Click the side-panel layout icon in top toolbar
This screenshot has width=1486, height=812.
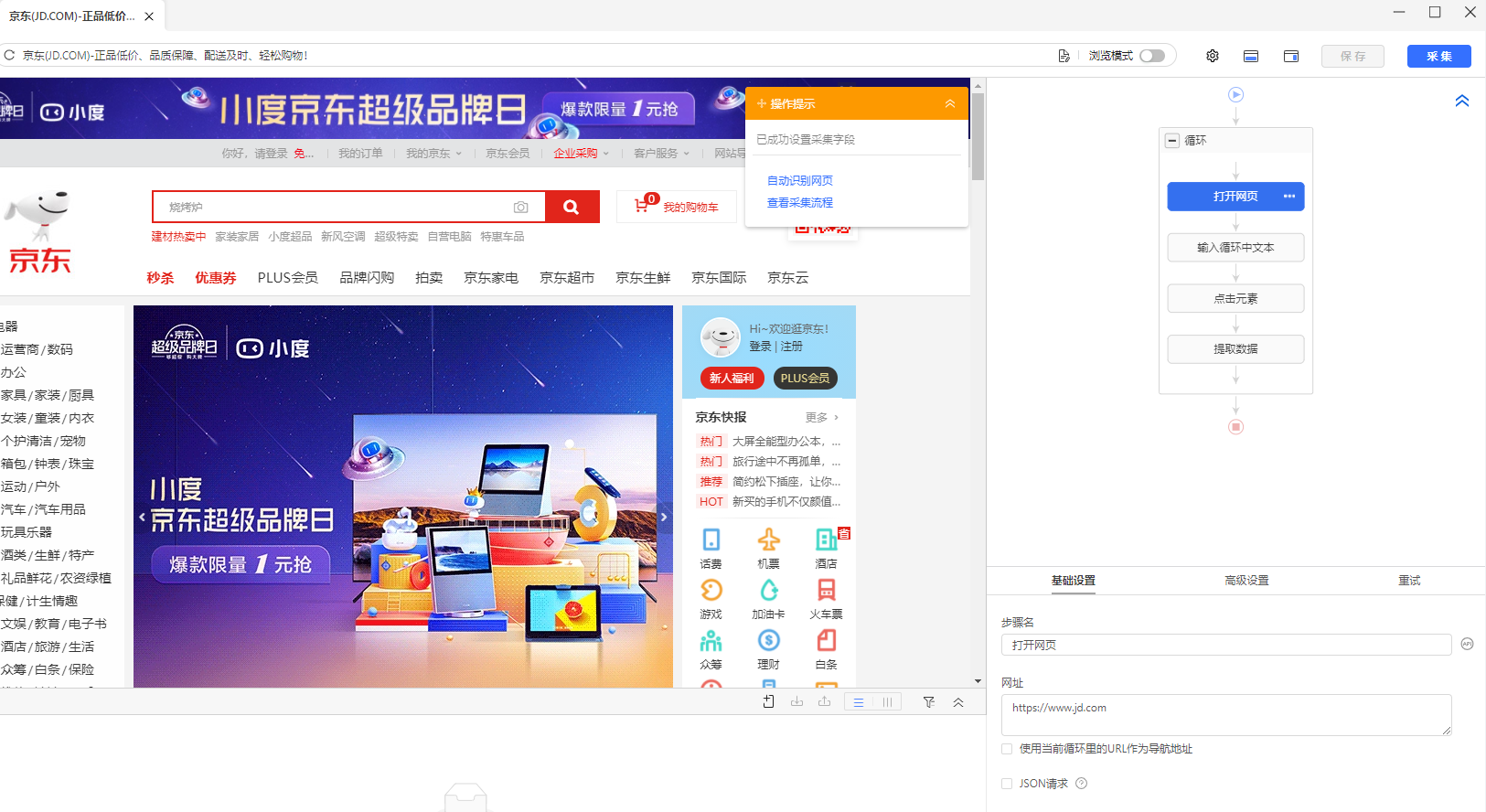point(1291,57)
